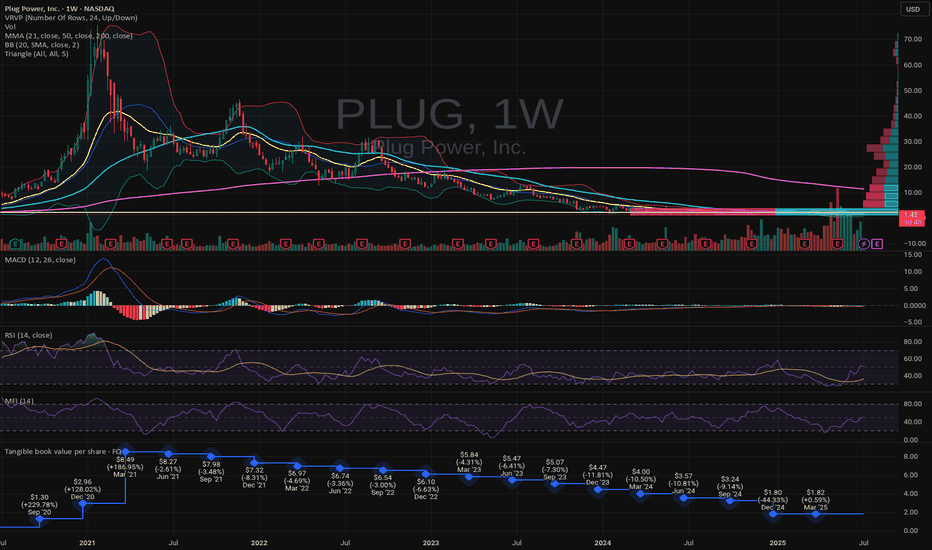Click the 2022 label on the time axis

[x=259, y=543]
